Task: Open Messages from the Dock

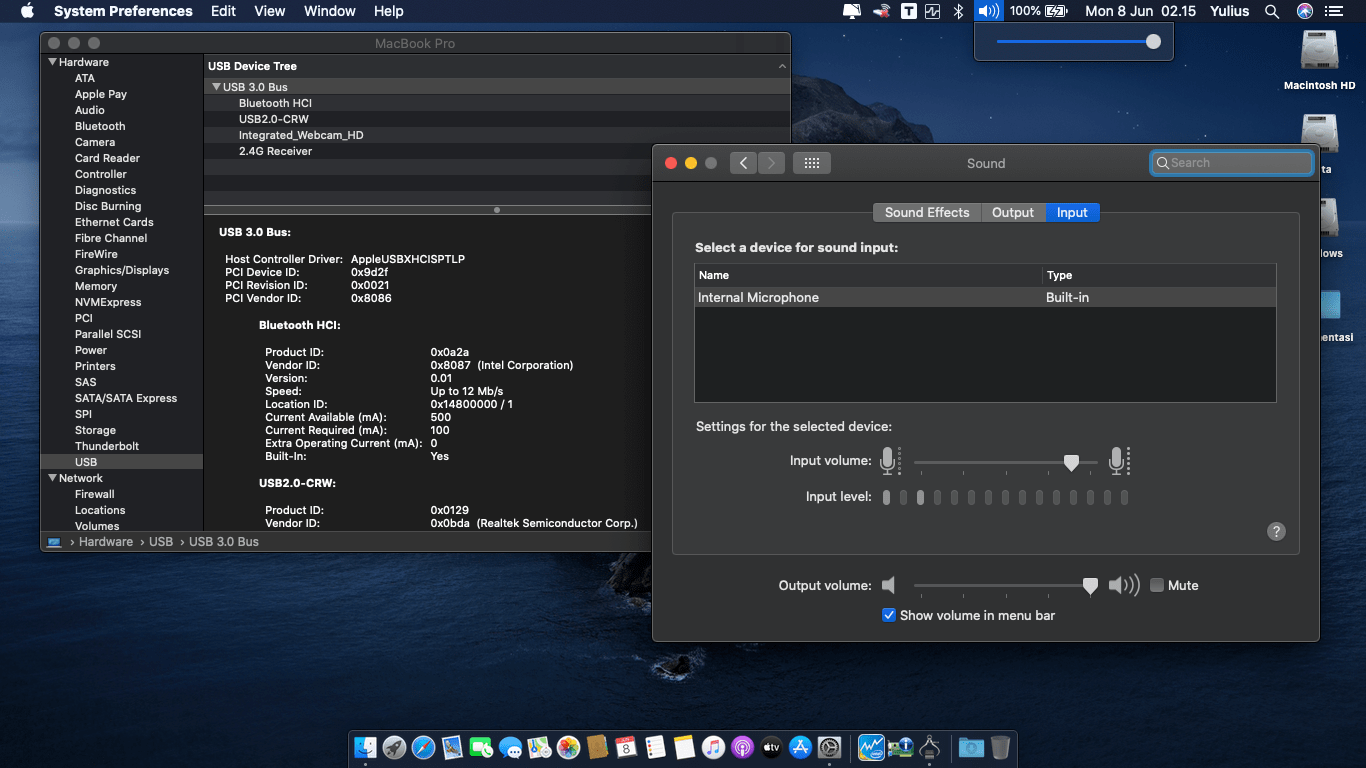Action: click(x=510, y=747)
